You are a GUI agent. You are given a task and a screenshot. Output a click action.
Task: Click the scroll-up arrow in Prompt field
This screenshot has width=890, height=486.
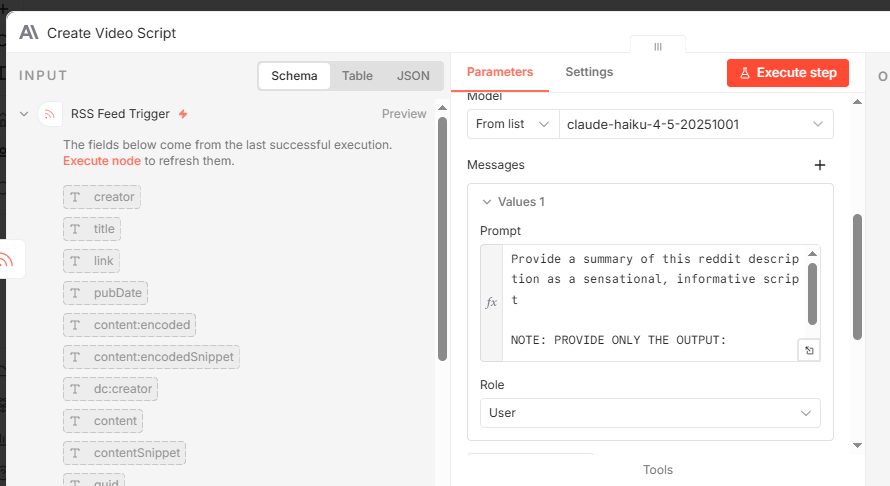point(812,253)
